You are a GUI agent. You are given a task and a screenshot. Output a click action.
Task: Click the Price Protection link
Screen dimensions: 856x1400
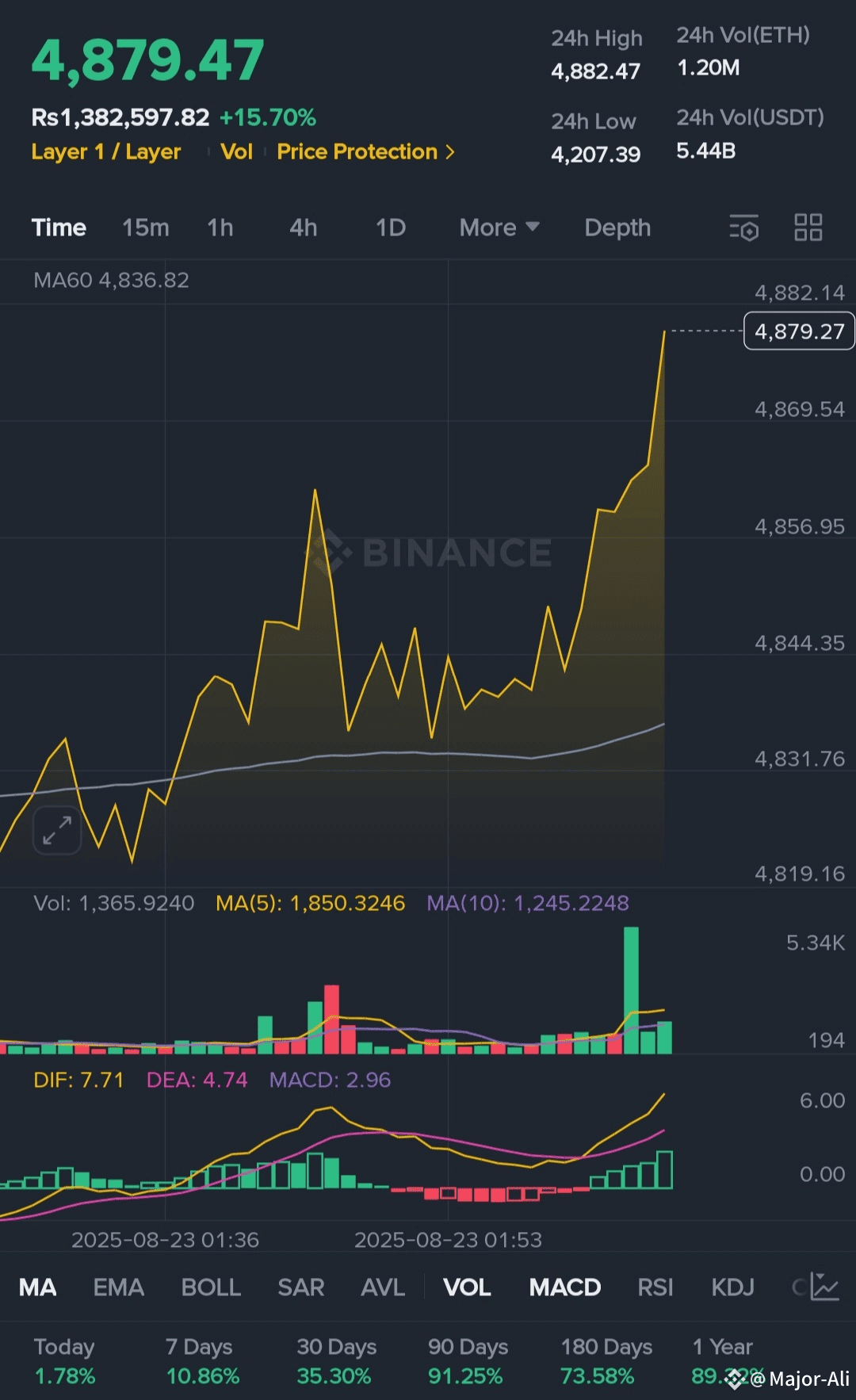pos(357,151)
